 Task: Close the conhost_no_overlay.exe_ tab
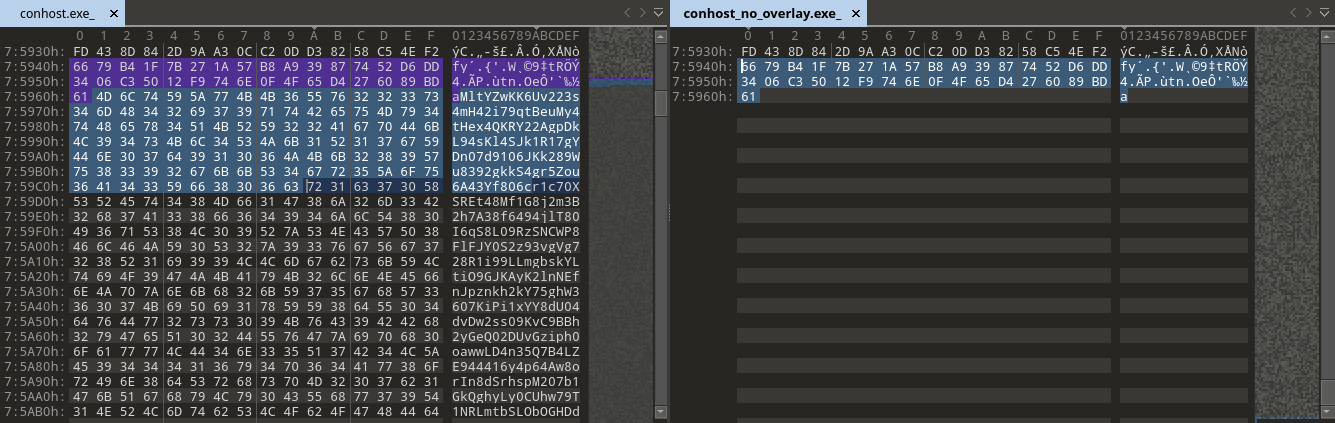(855, 14)
